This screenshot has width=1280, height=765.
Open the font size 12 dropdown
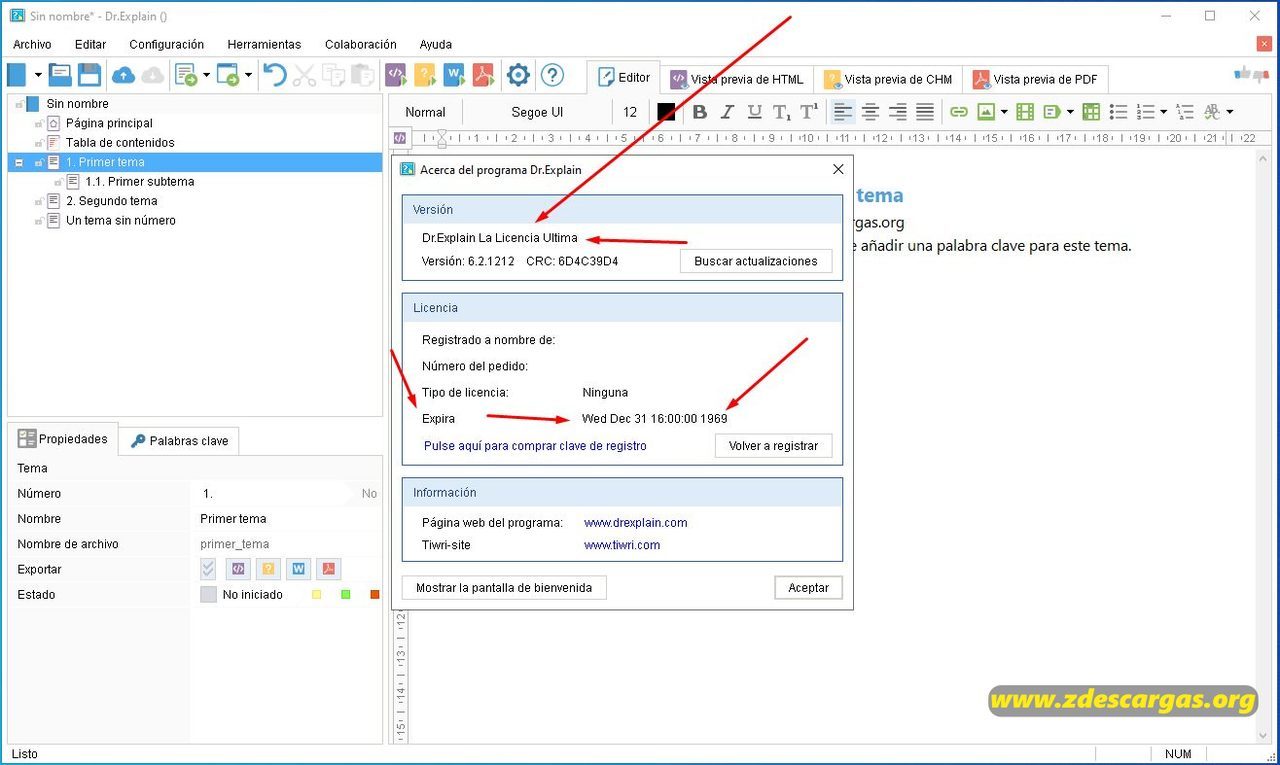coord(630,112)
